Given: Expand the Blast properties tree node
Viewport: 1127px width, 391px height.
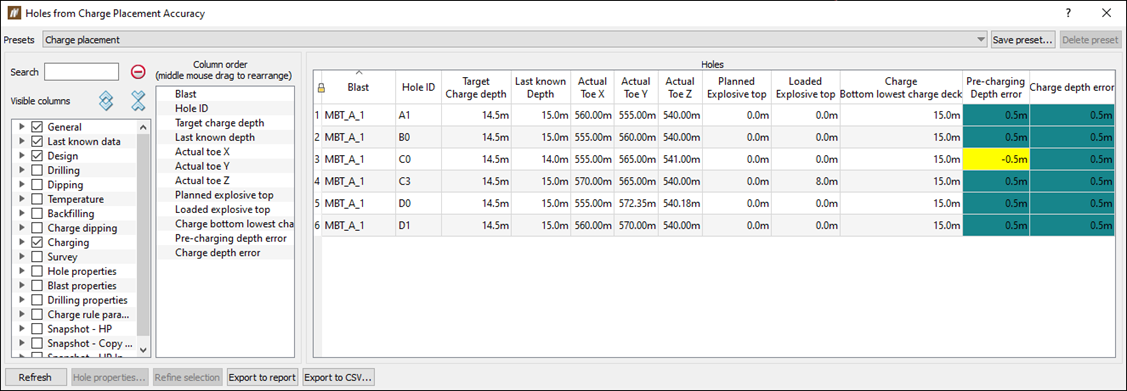Looking at the screenshot, I should point(22,285).
